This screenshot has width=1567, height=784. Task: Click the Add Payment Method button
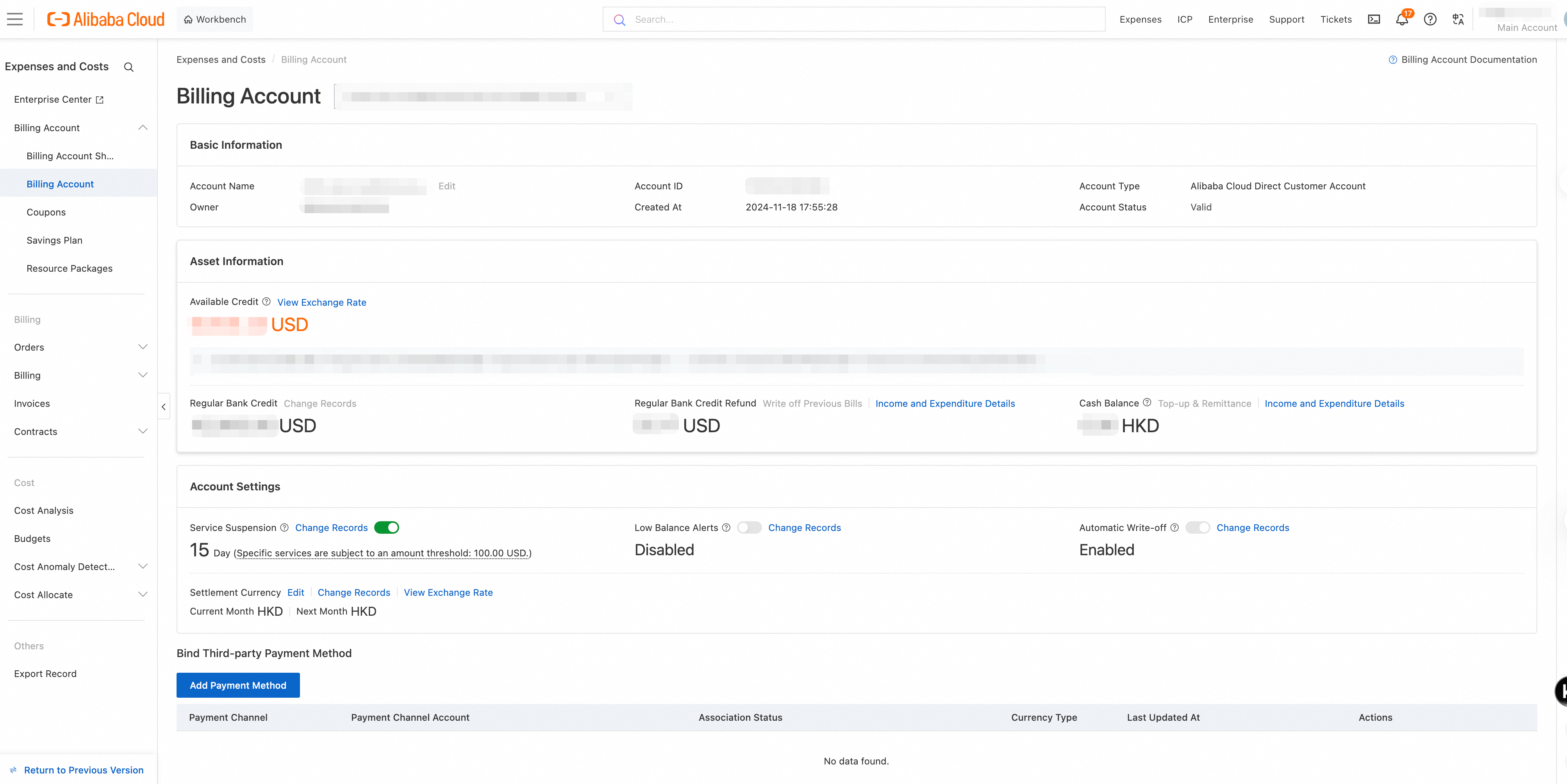pyautogui.click(x=238, y=685)
